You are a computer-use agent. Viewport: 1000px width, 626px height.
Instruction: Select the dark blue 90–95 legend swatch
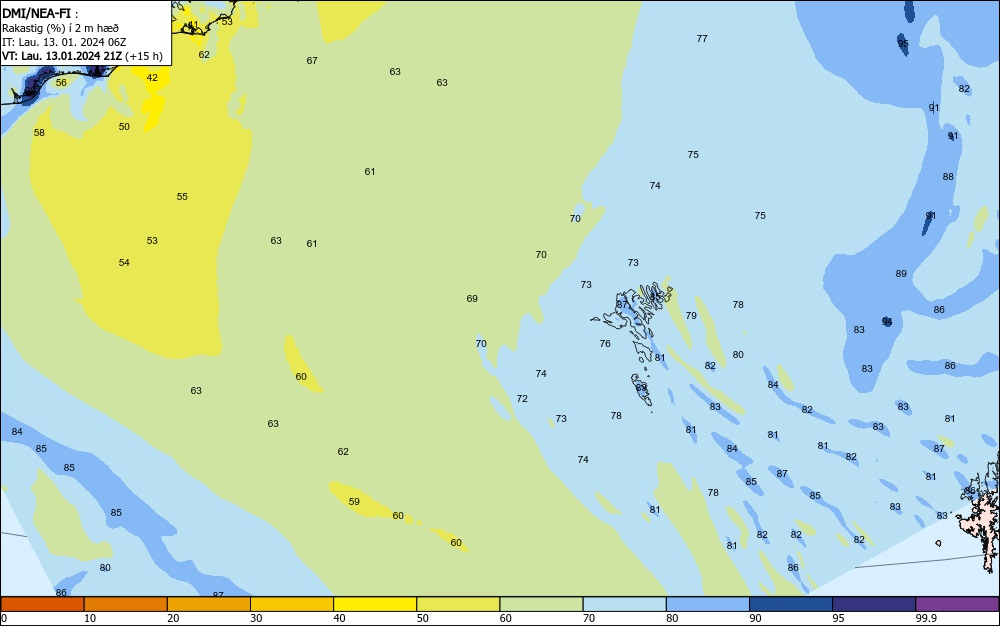click(x=791, y=604)
